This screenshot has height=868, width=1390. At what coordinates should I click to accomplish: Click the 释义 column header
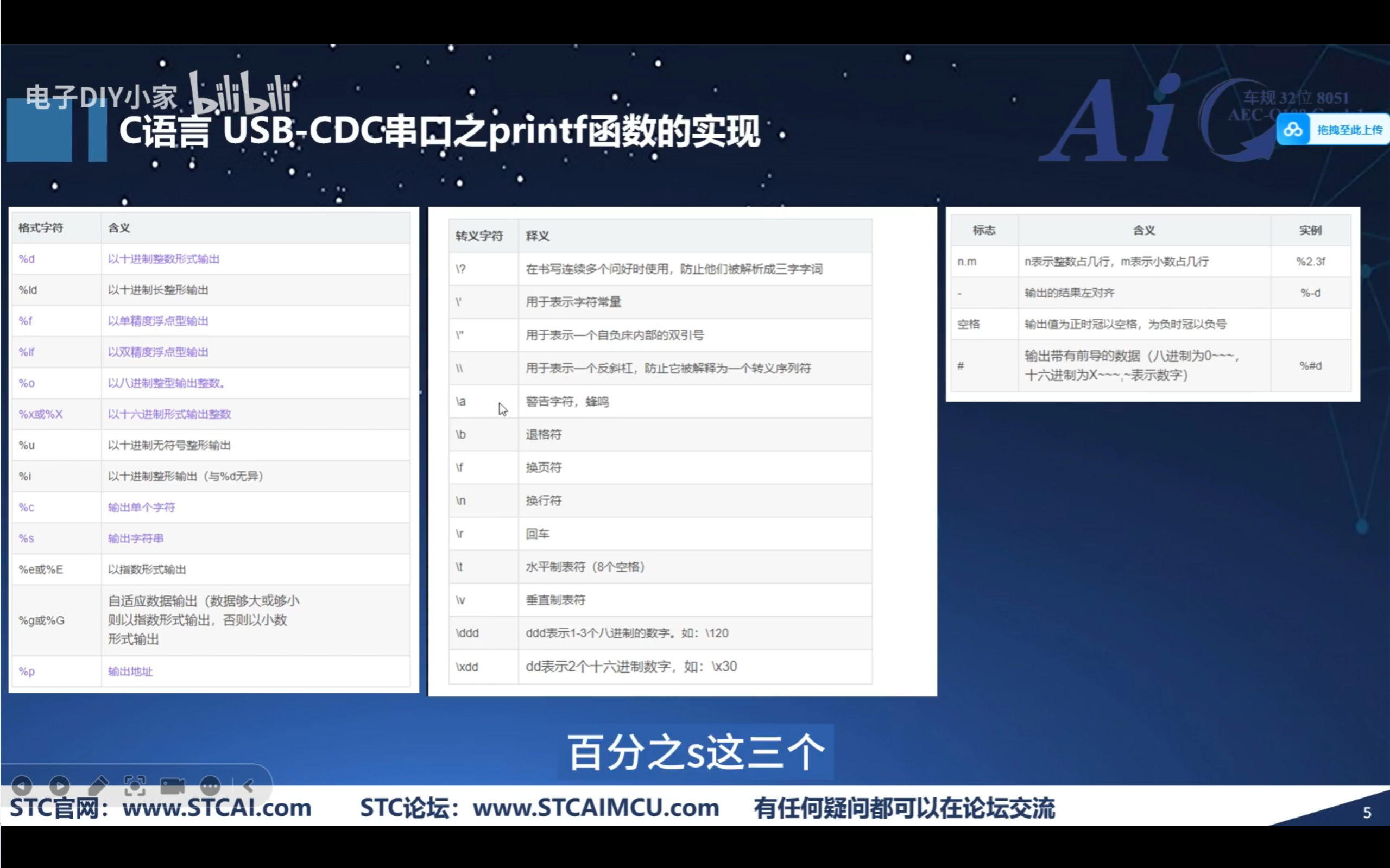pos(696,236)
